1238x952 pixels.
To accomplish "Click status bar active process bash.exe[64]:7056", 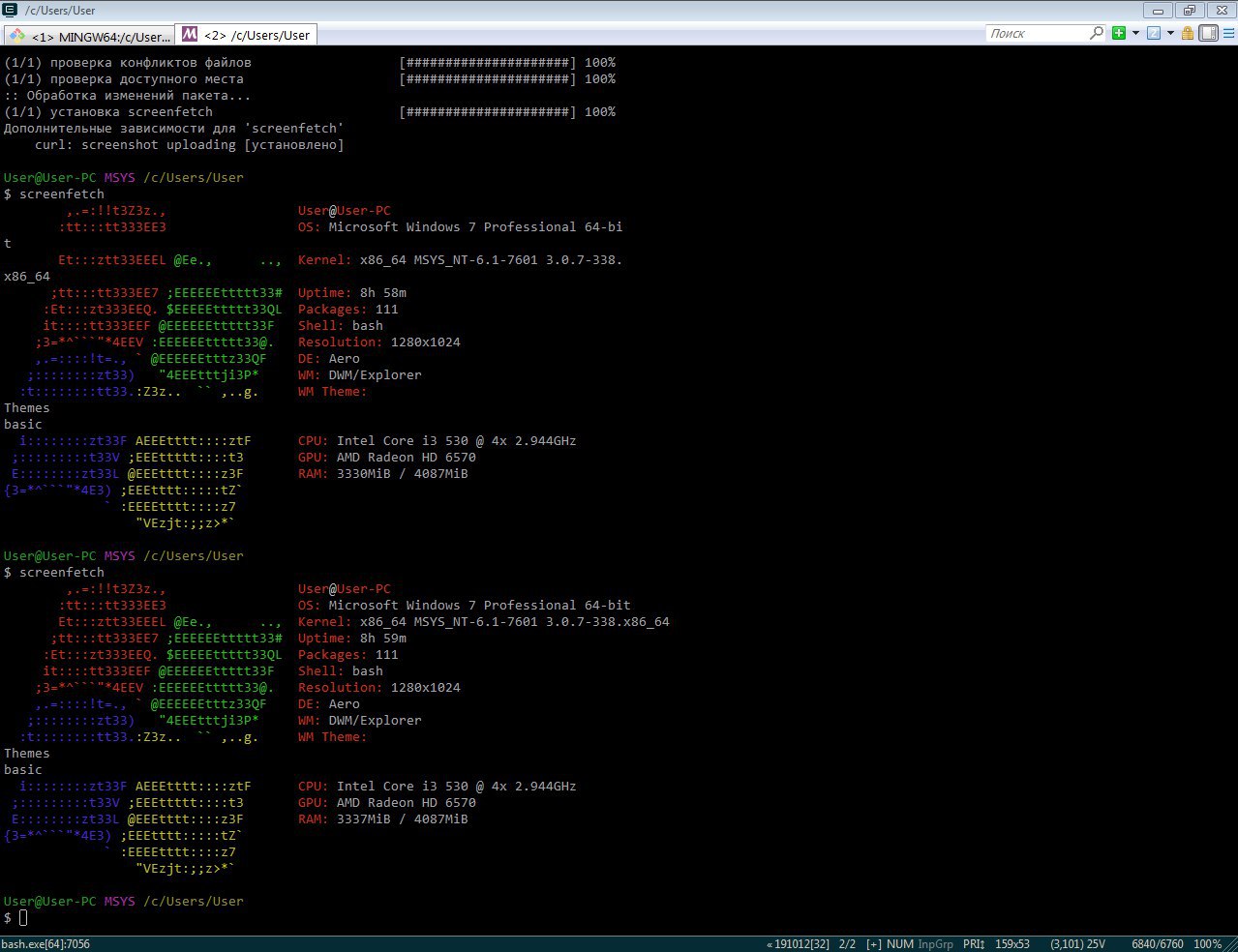I will pyautogui.click(x=45, y=944).
